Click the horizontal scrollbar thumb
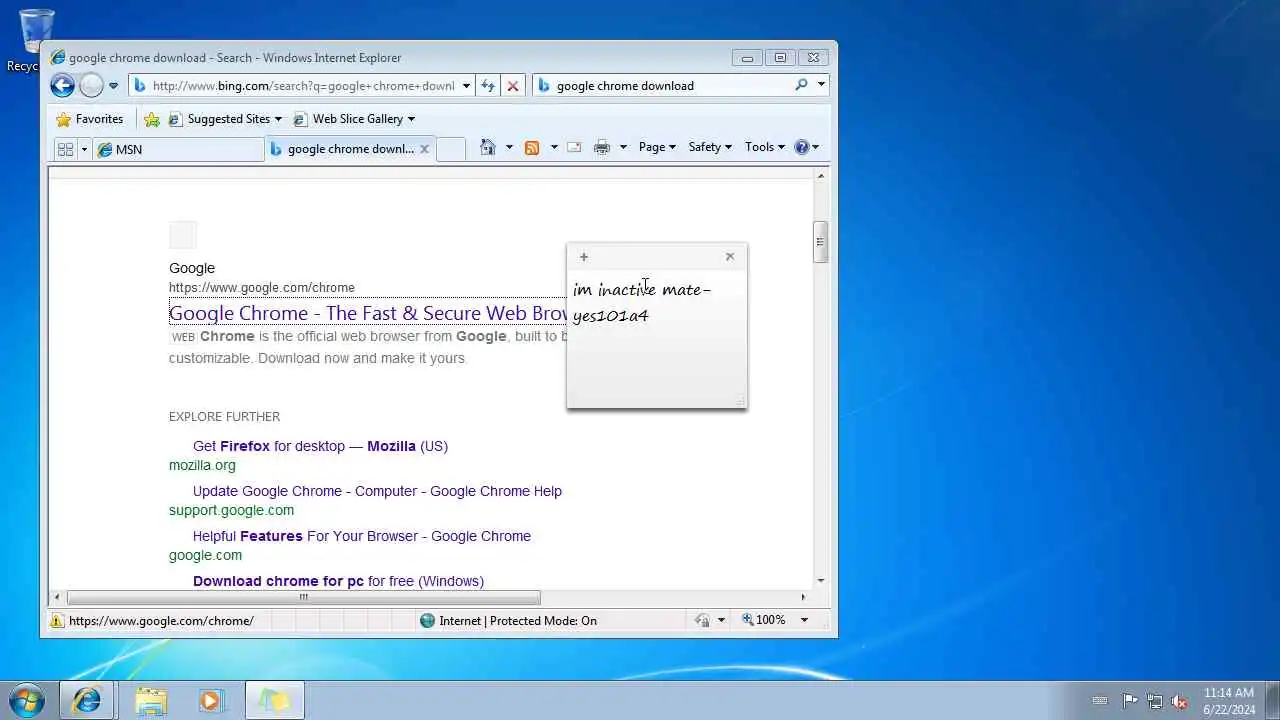1280x720 pixels. click(304, 598)
